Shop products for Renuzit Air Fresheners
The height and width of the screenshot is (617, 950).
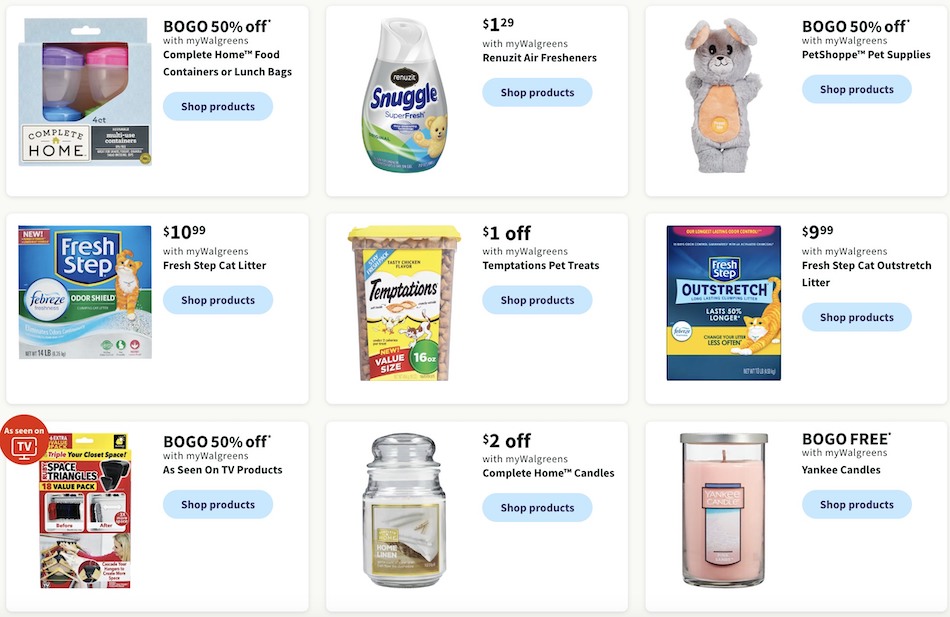coord(537,93)
